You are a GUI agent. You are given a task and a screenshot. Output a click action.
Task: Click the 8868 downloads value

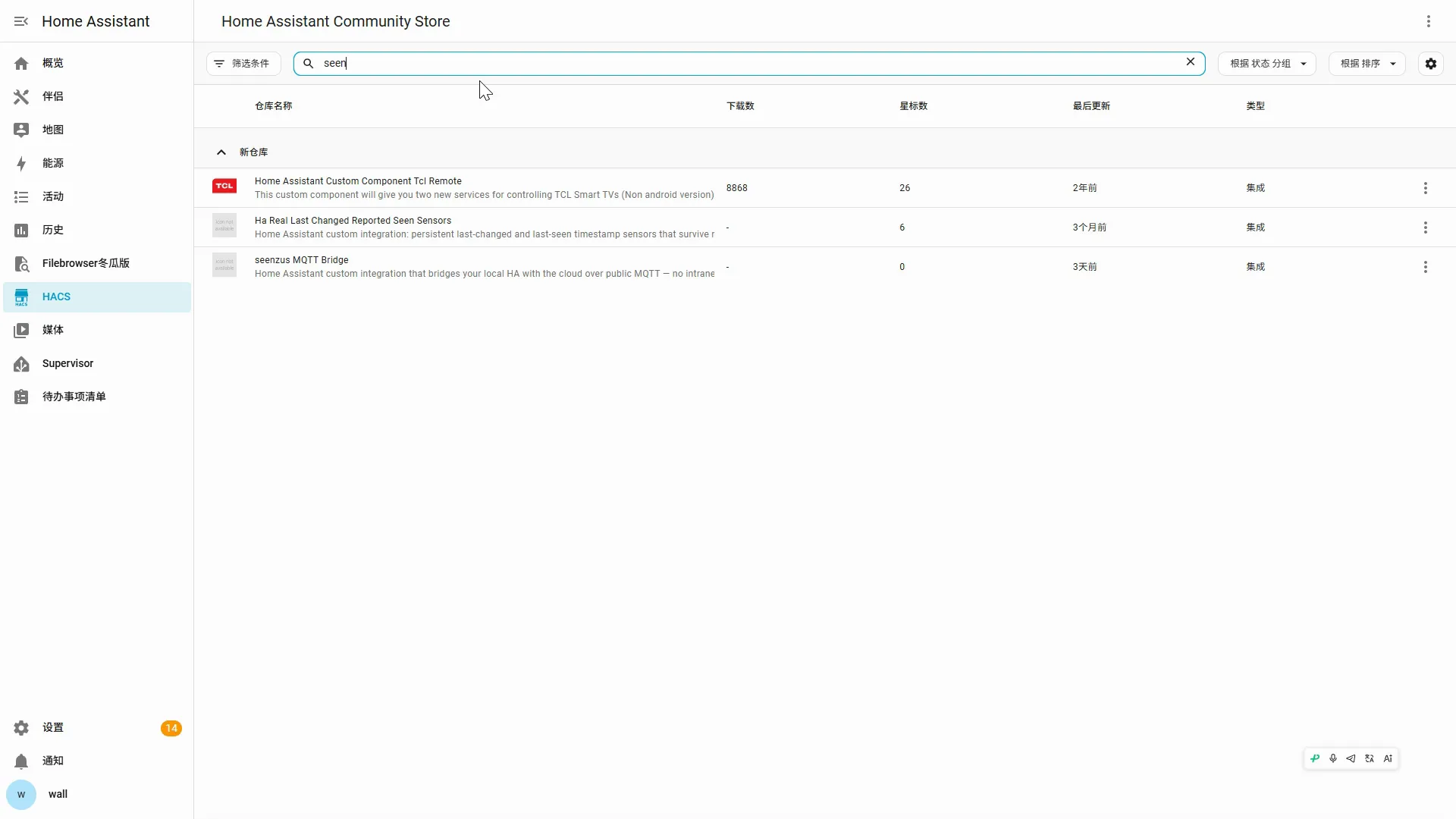(737, 188)
